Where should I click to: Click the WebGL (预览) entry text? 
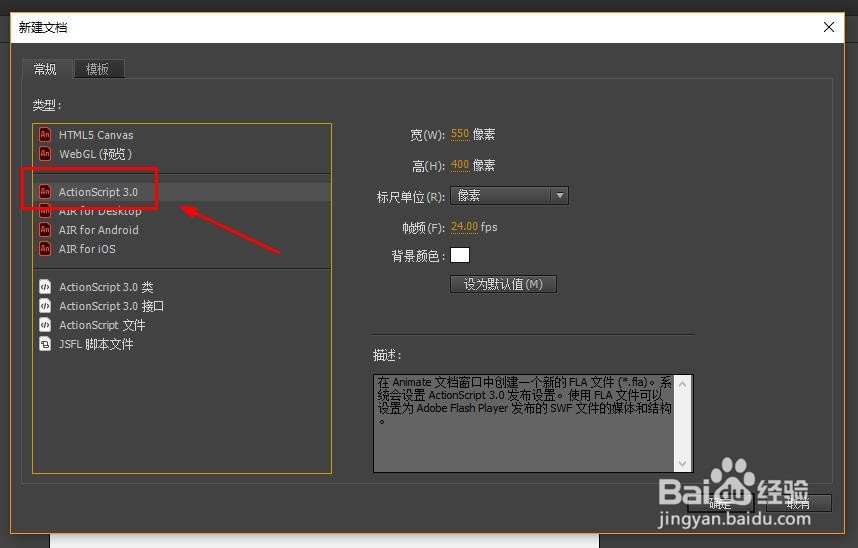point(95,154)
